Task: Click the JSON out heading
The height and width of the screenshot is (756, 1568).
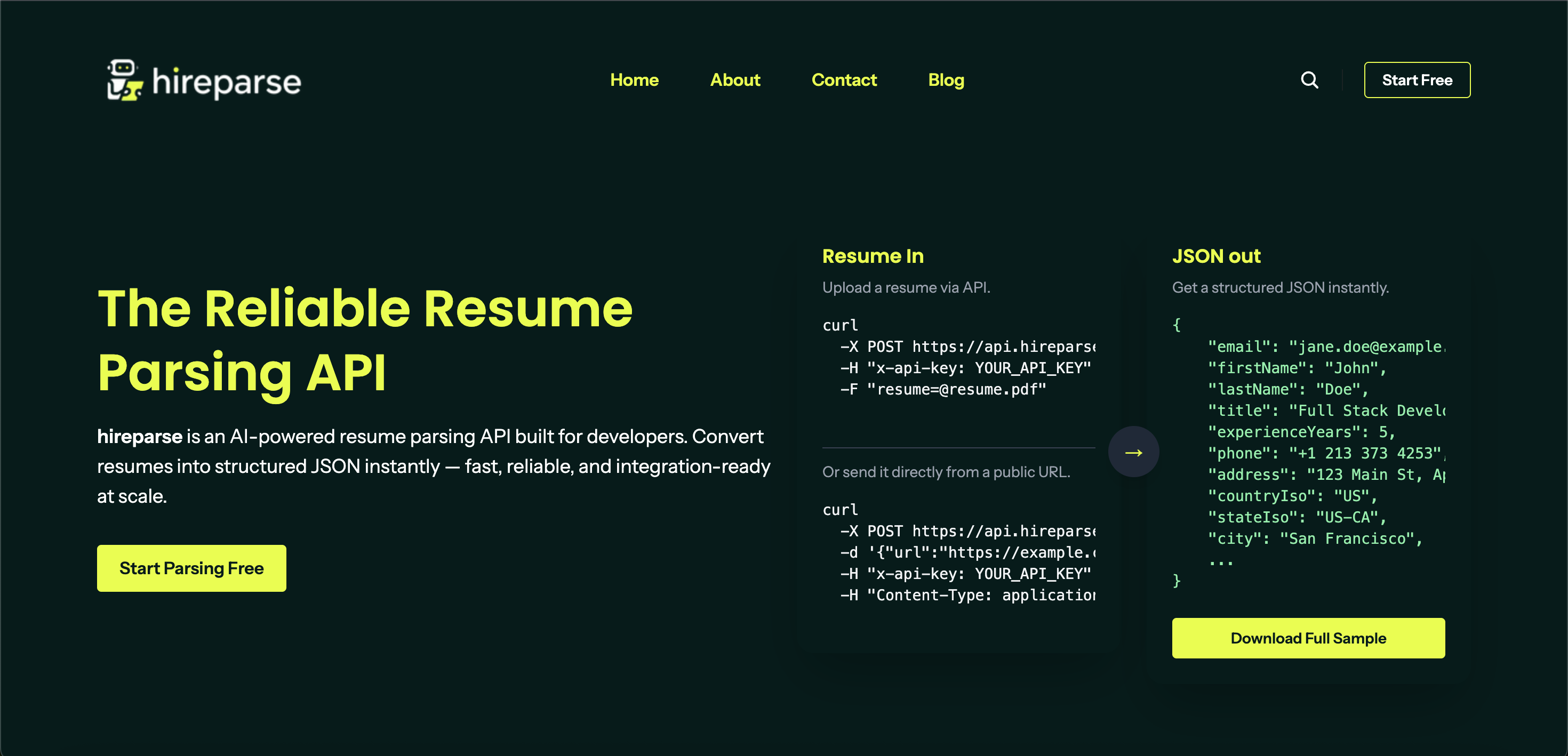Action: pos(1216,256)
